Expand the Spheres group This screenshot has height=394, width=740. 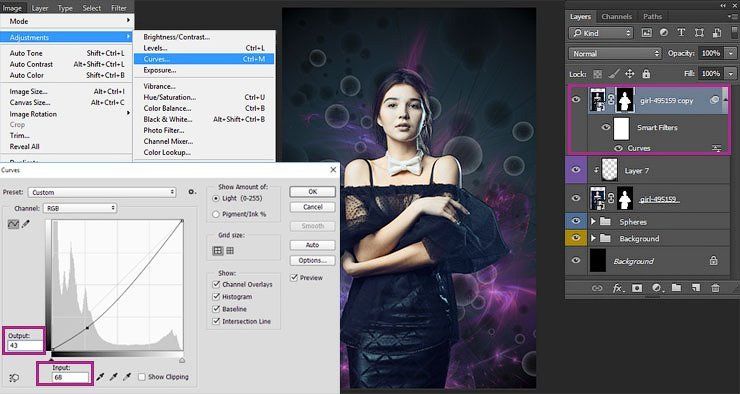pyautogui.click(x=593, y=221)
